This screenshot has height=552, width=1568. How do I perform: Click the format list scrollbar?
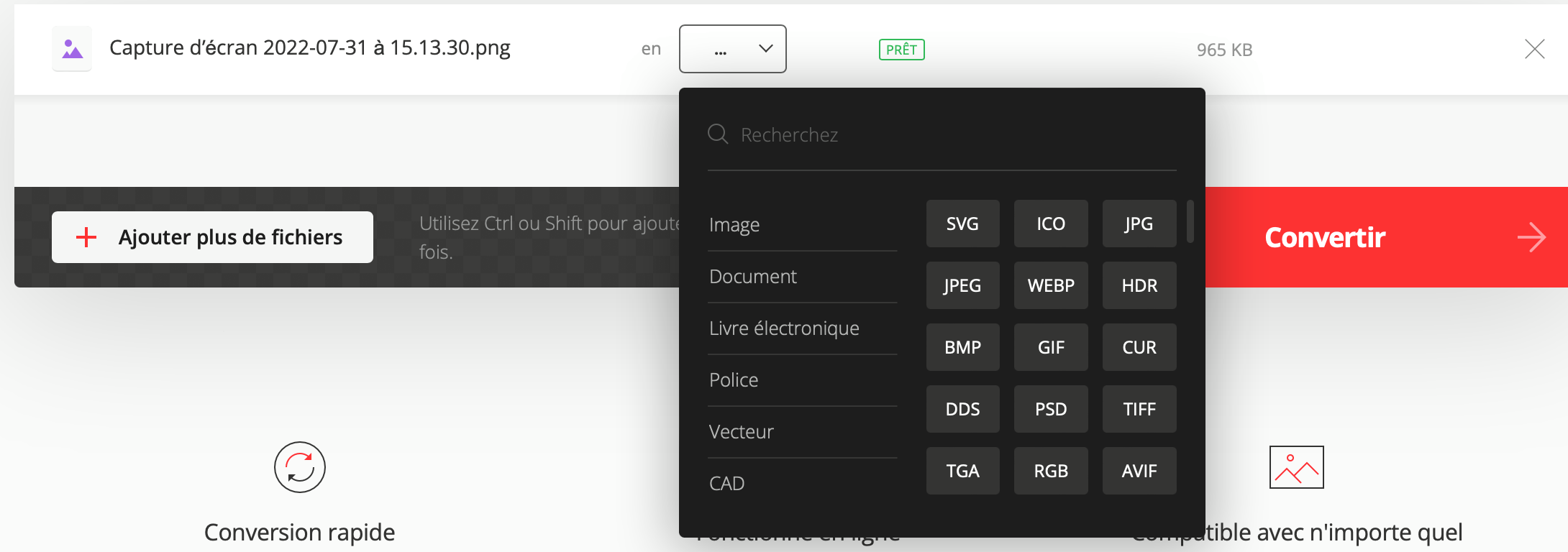1190,221
